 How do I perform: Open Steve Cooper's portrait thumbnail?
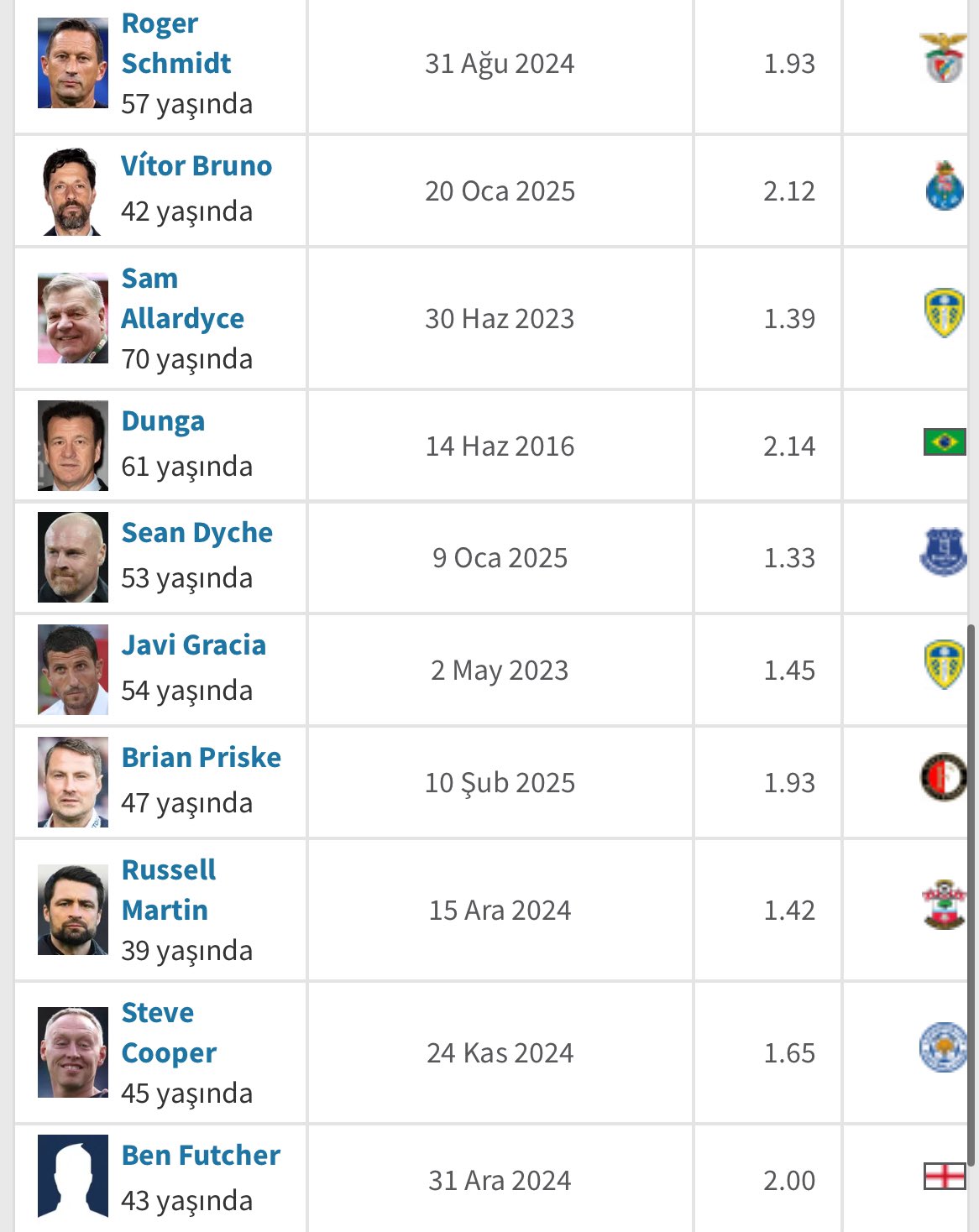tap(73, 1052)
